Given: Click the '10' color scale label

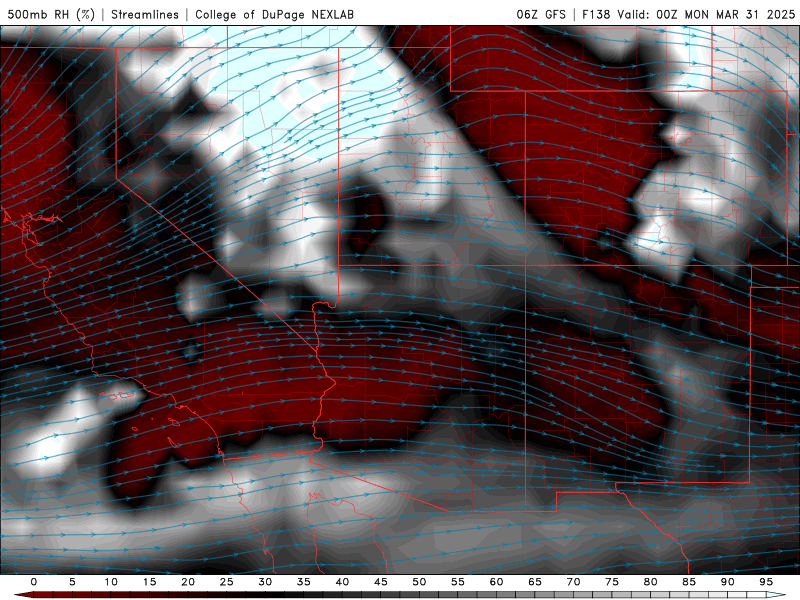Looking at the screenshot, I should pos(111,582).
